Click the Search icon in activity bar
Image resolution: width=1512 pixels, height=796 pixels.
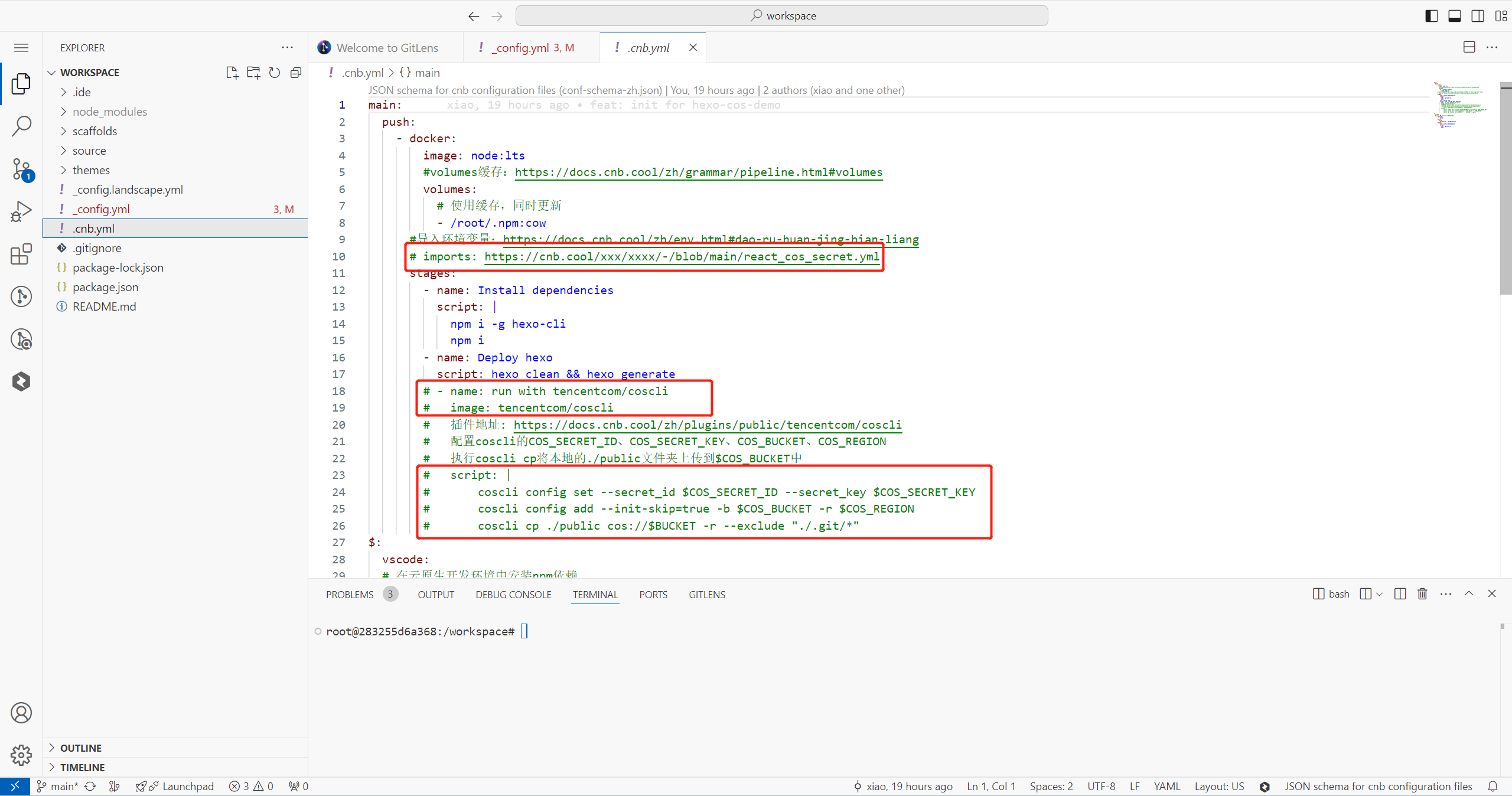click(22, 127)
